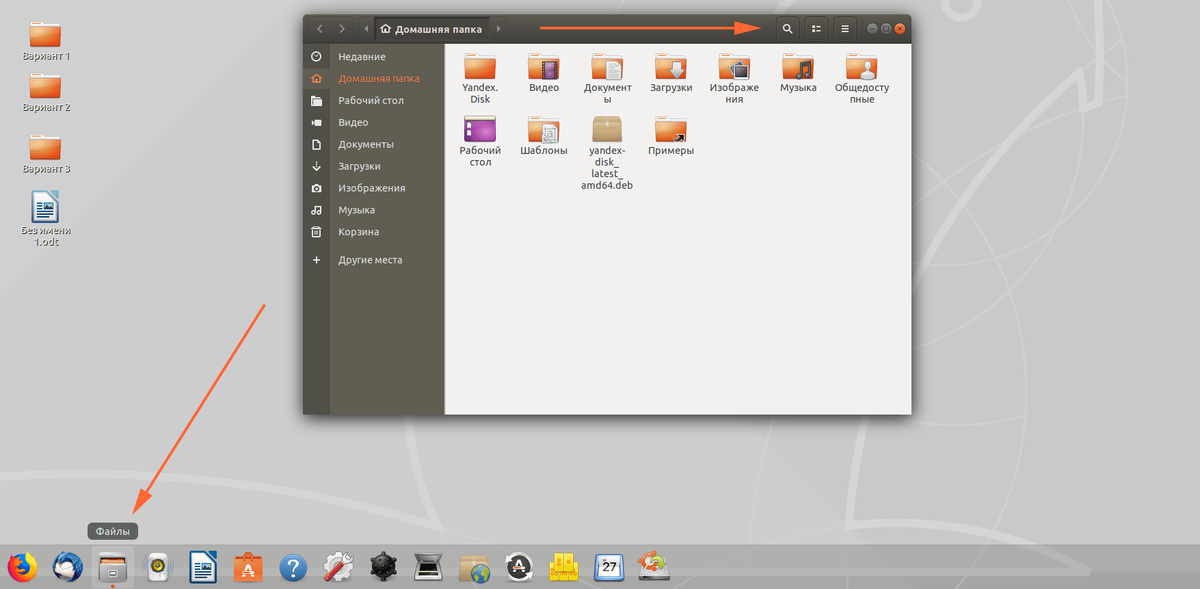Image resolution: width=1200 pixels, height=589 pixels.
Task: Launch the Mines game from the dock
Action: tap(382, 567)
